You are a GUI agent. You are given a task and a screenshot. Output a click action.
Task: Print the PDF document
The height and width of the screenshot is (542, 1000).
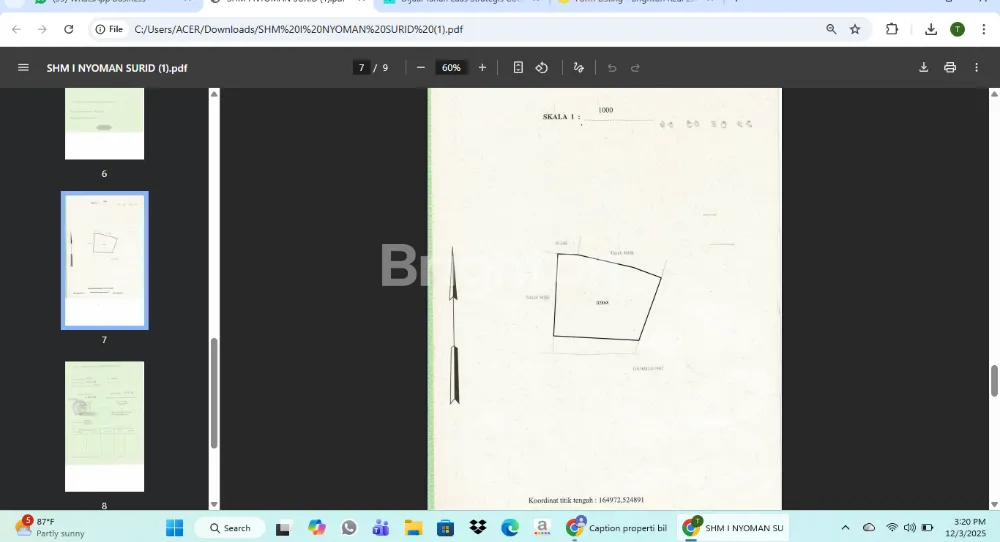pos(950,68)
